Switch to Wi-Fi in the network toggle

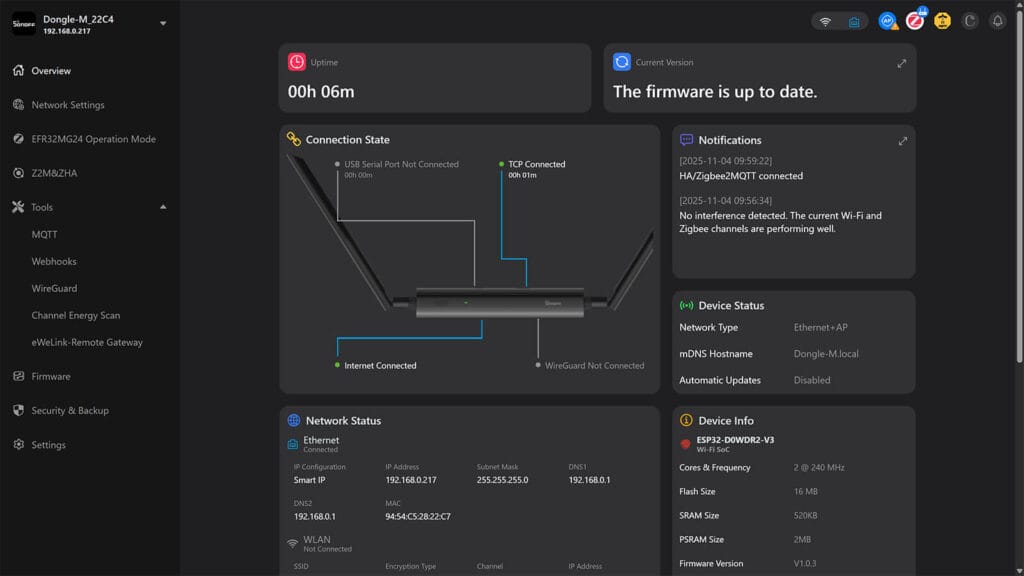point(826,21)
